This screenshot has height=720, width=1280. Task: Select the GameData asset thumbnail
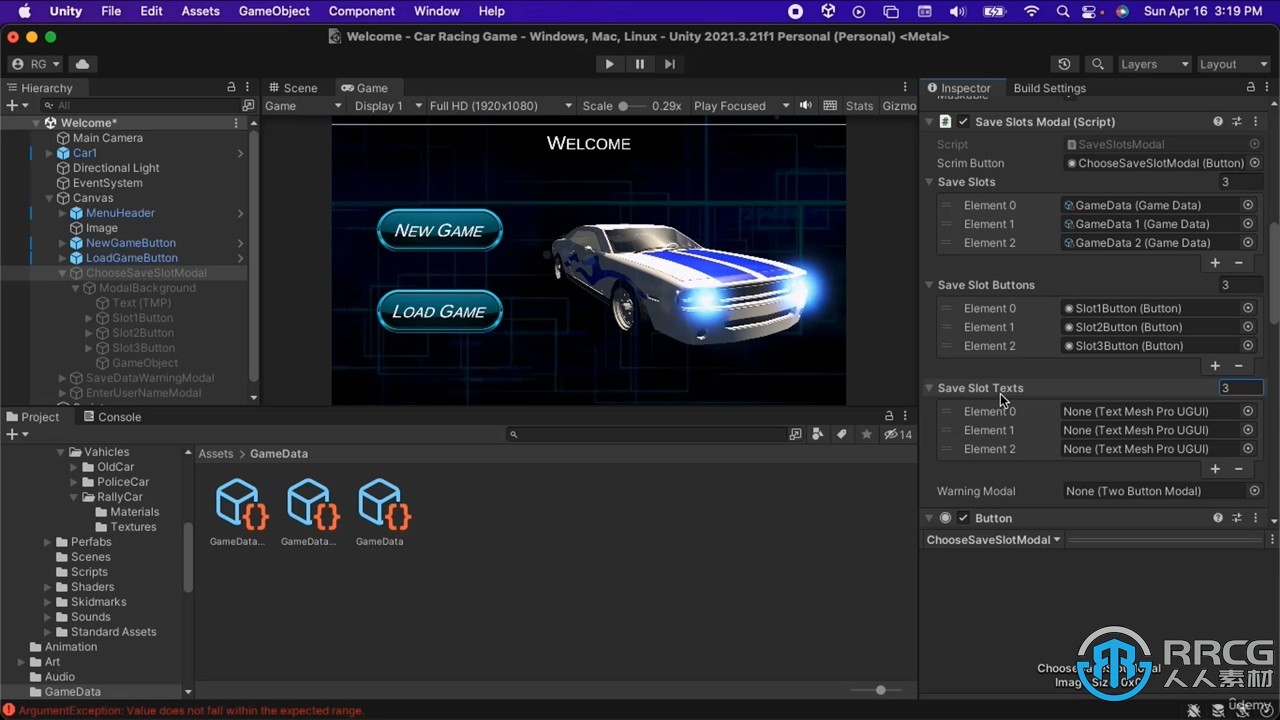coord(380,513)
